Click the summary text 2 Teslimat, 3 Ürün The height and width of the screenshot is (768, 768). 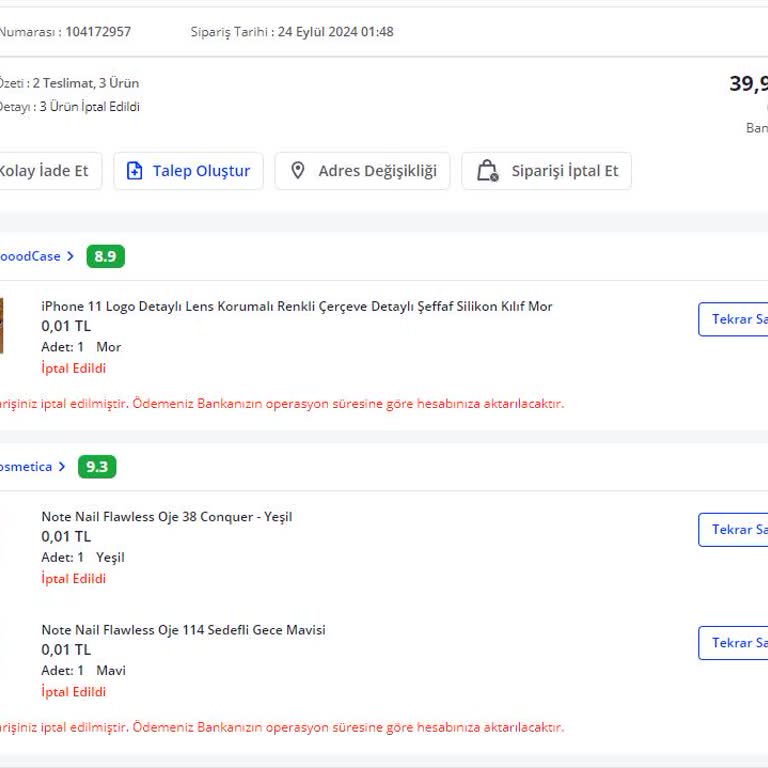pos(86,83)
